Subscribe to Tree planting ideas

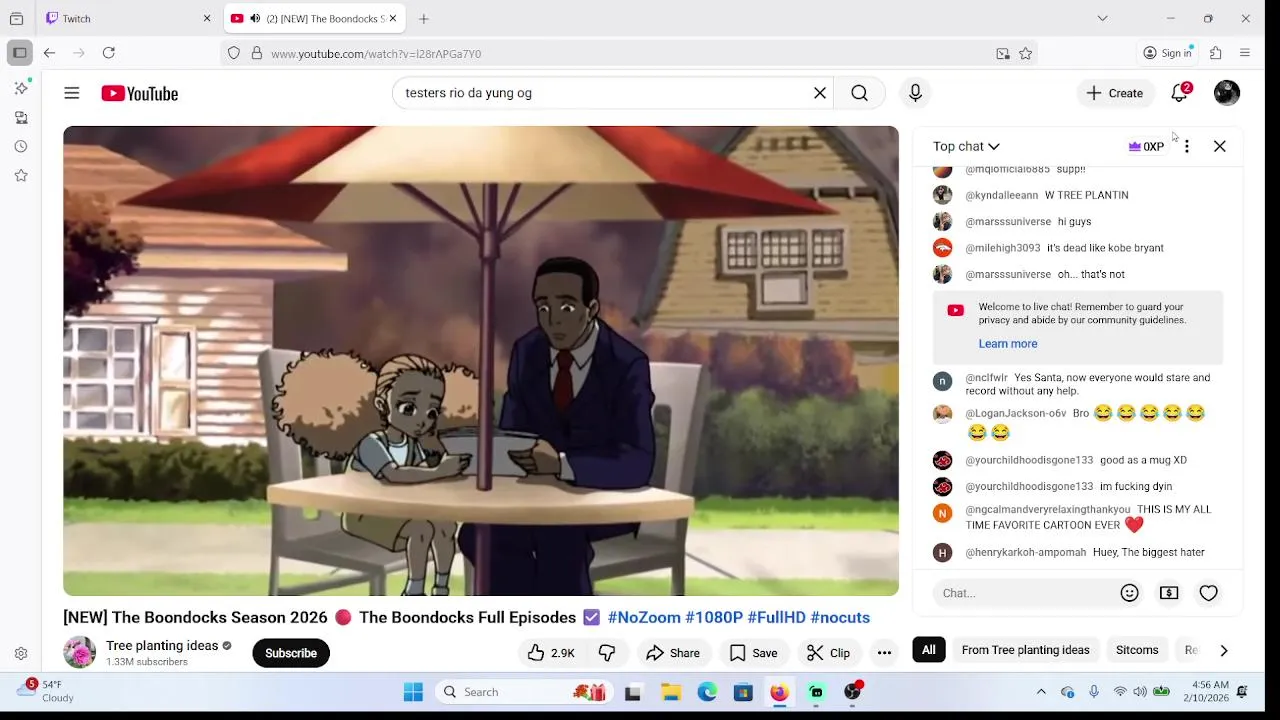click(291, 653)
